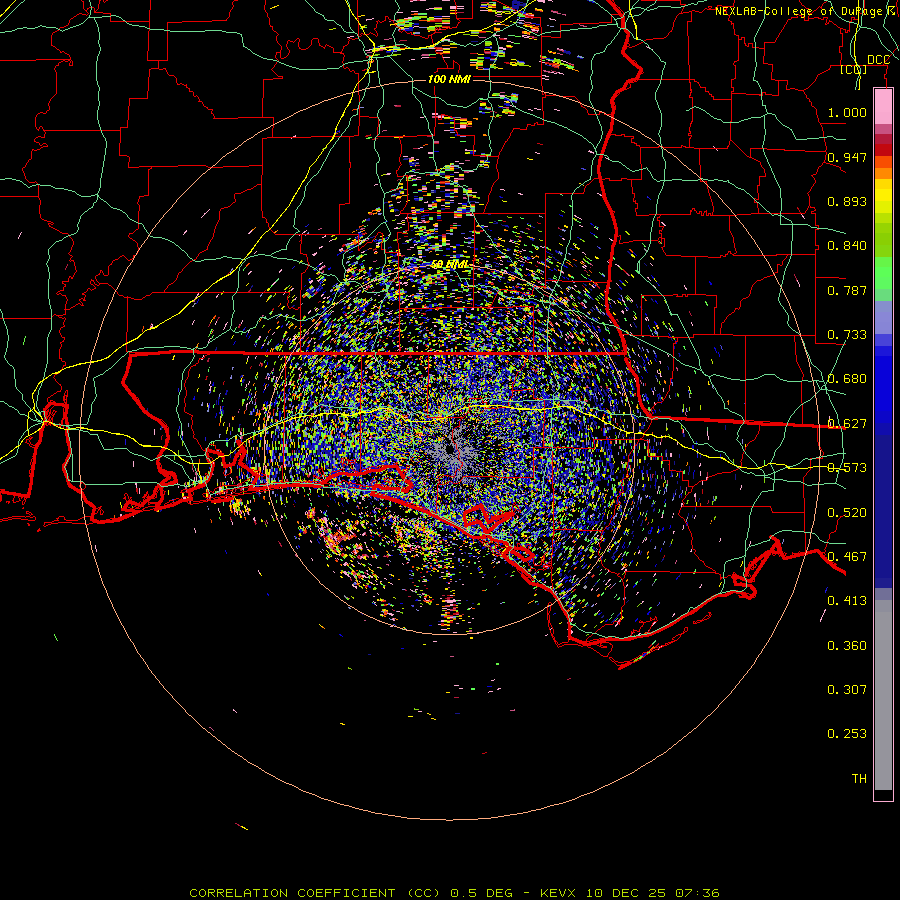Click the 100 NMI range ring label
900x900 pixels.
click(449, 79)
